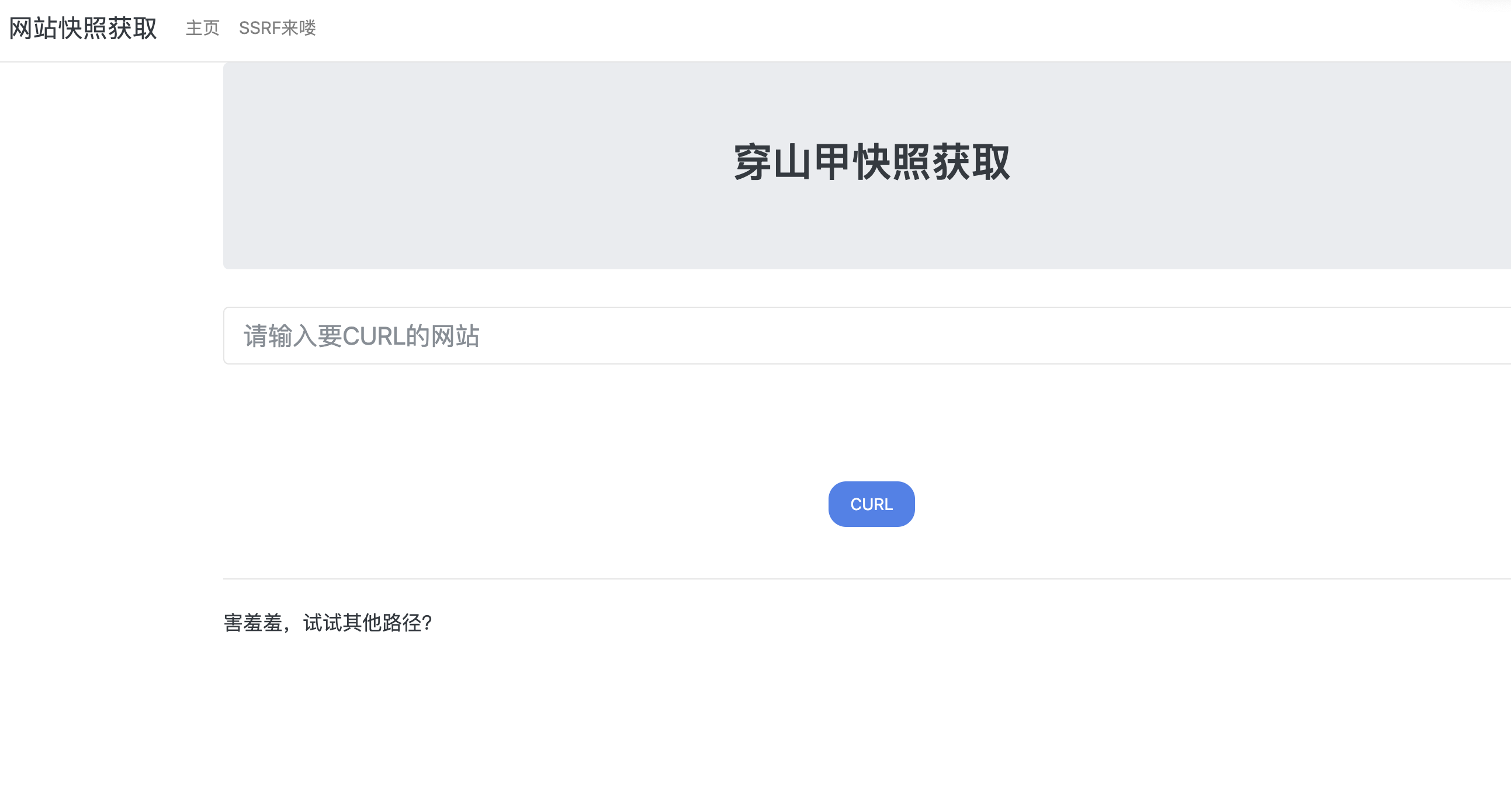1511x812 pixels.
Task: Click the blank area between input and CURL button
Action: 867,422
